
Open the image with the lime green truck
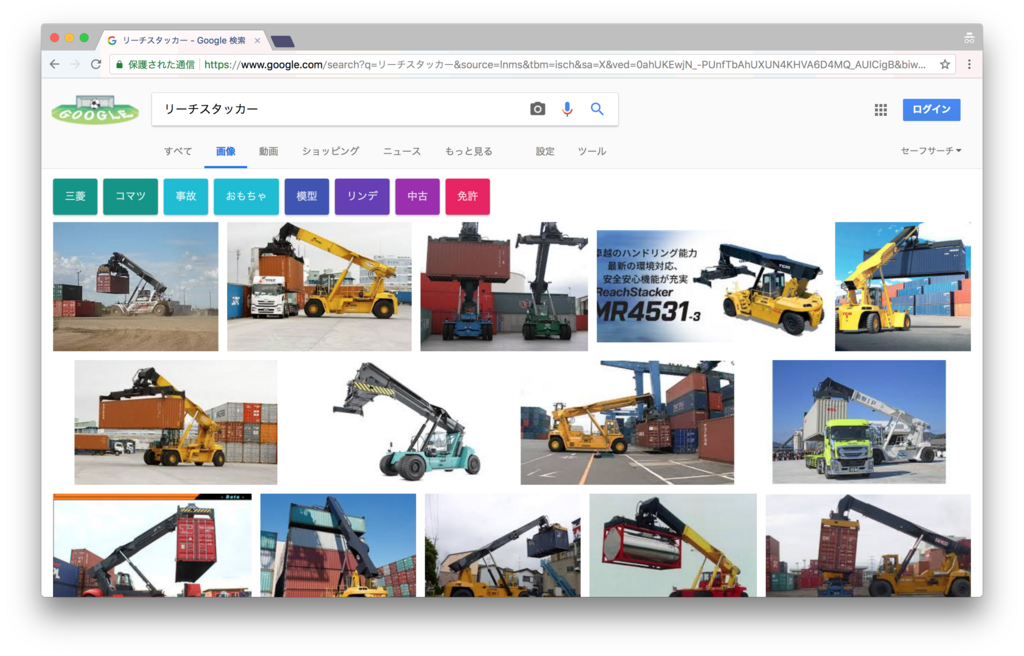tap(859, 422)
